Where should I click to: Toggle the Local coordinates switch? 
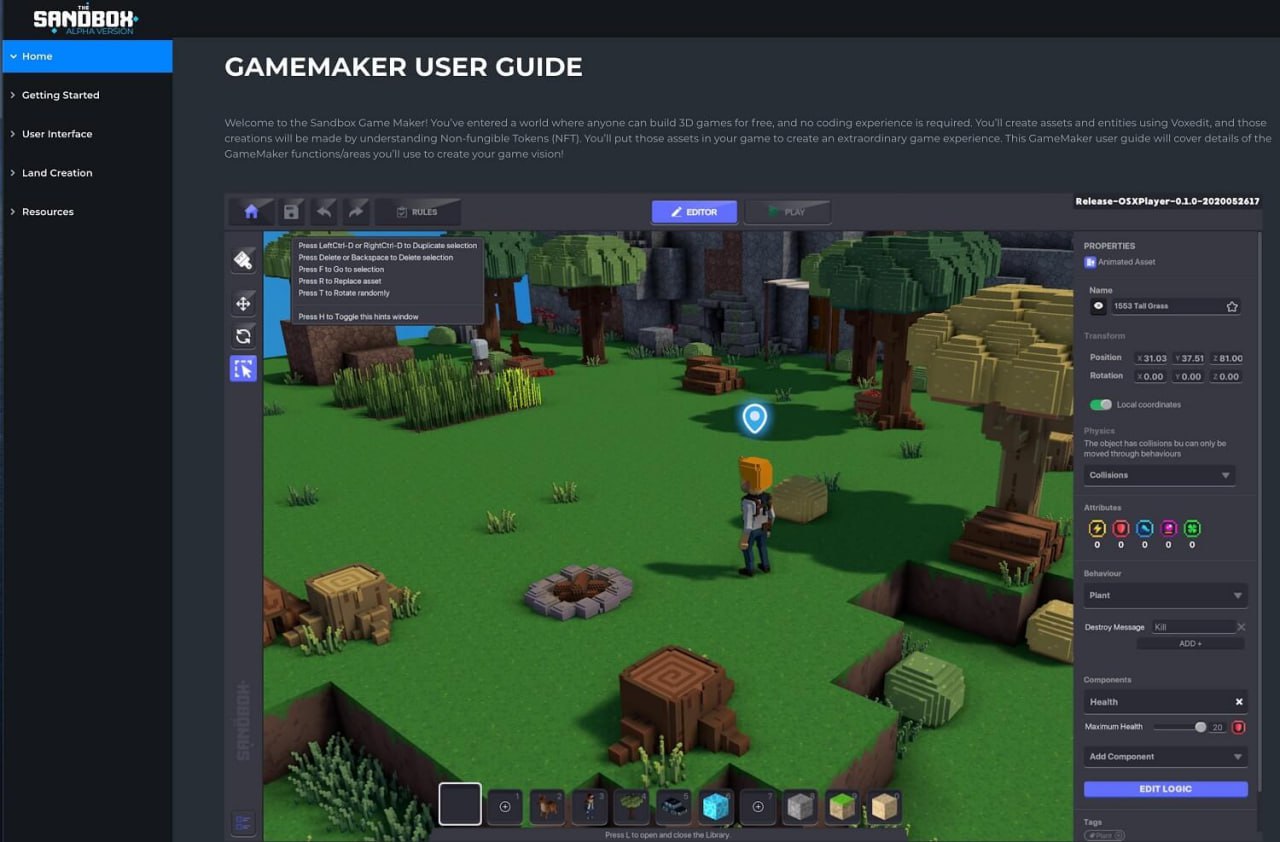point(1100,404)
